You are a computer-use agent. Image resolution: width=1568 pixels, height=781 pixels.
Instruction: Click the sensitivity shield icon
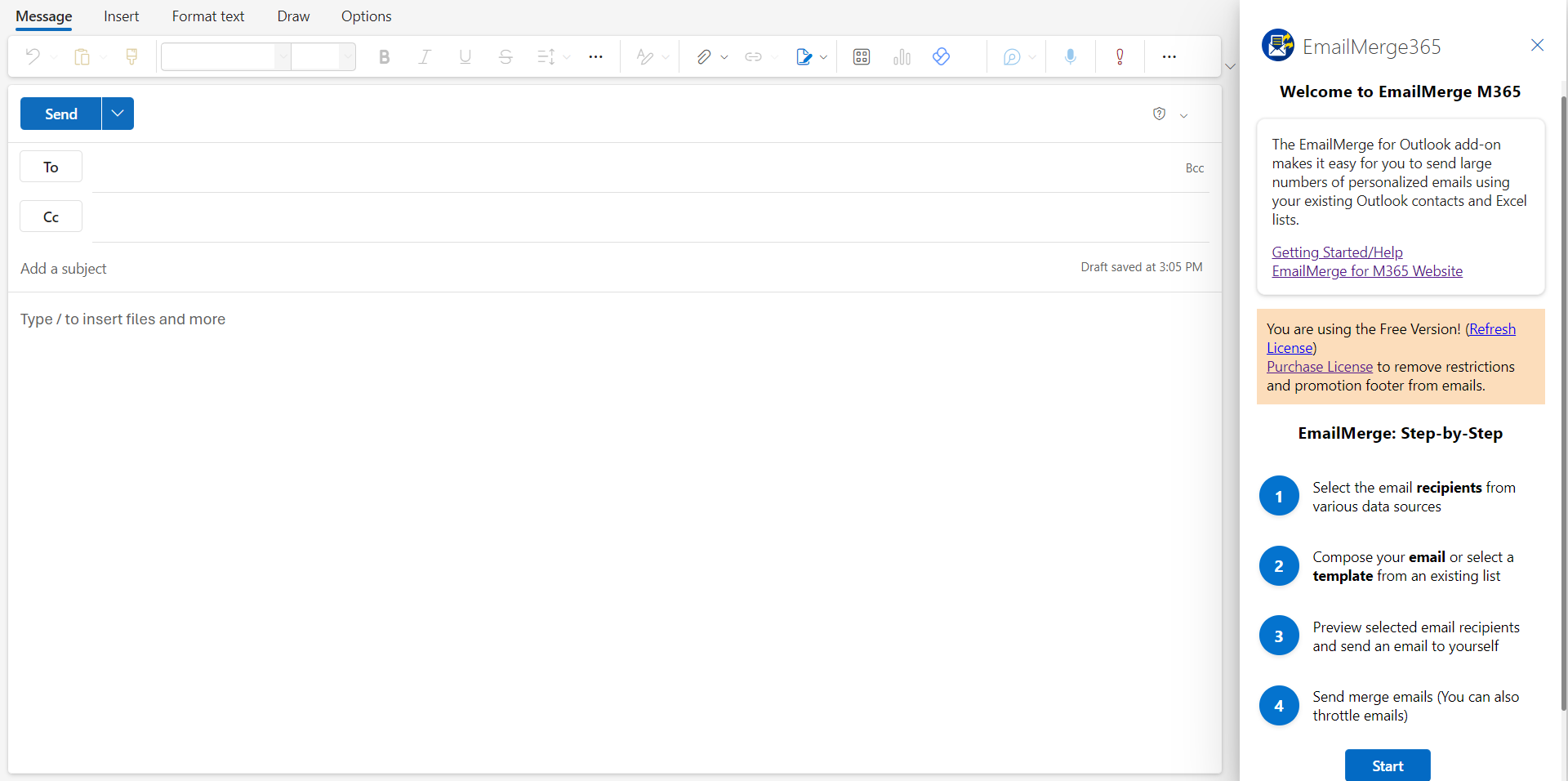click(x=1159, y=114)
